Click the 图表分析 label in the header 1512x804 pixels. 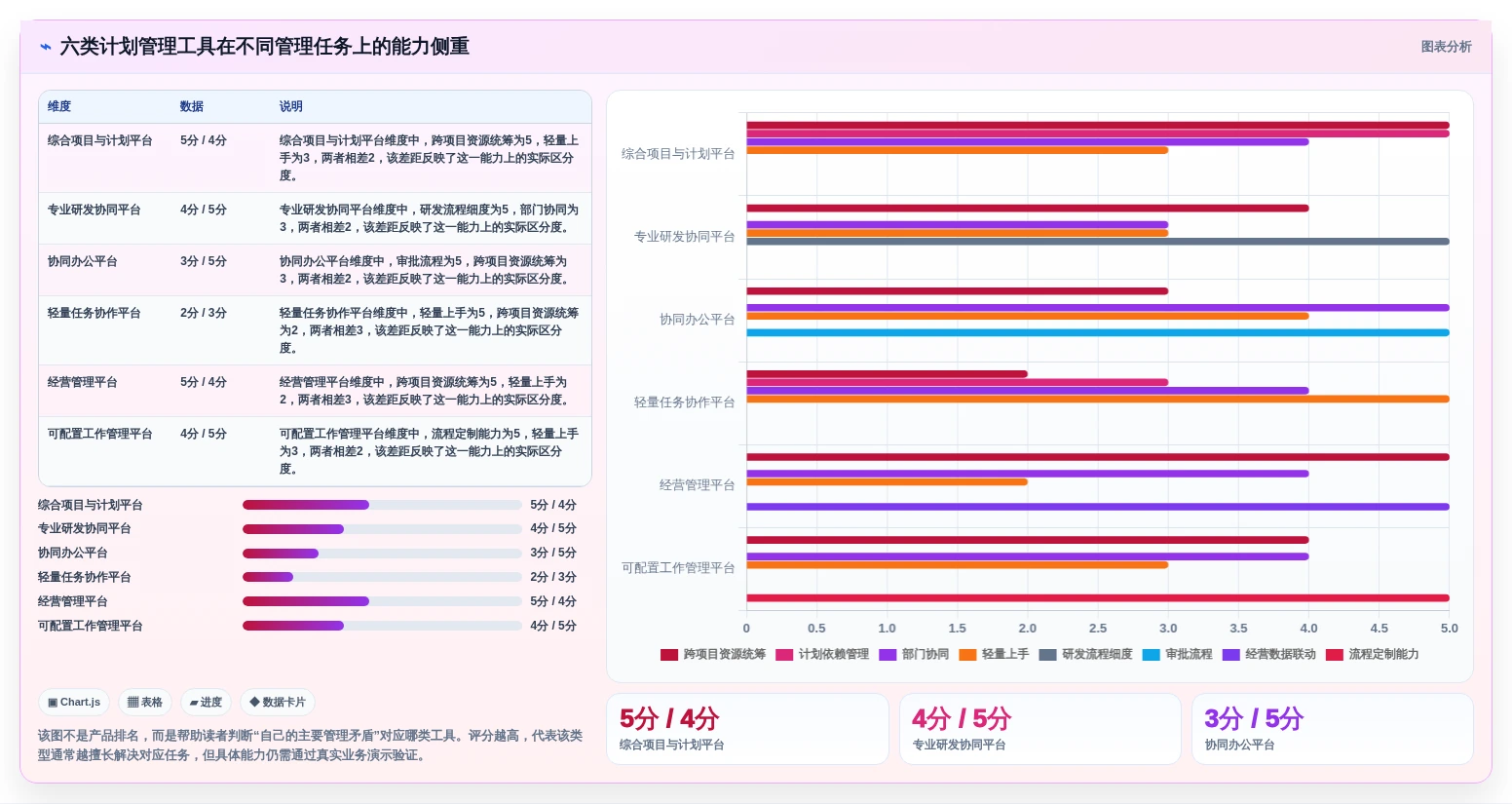click(1446, 47)
